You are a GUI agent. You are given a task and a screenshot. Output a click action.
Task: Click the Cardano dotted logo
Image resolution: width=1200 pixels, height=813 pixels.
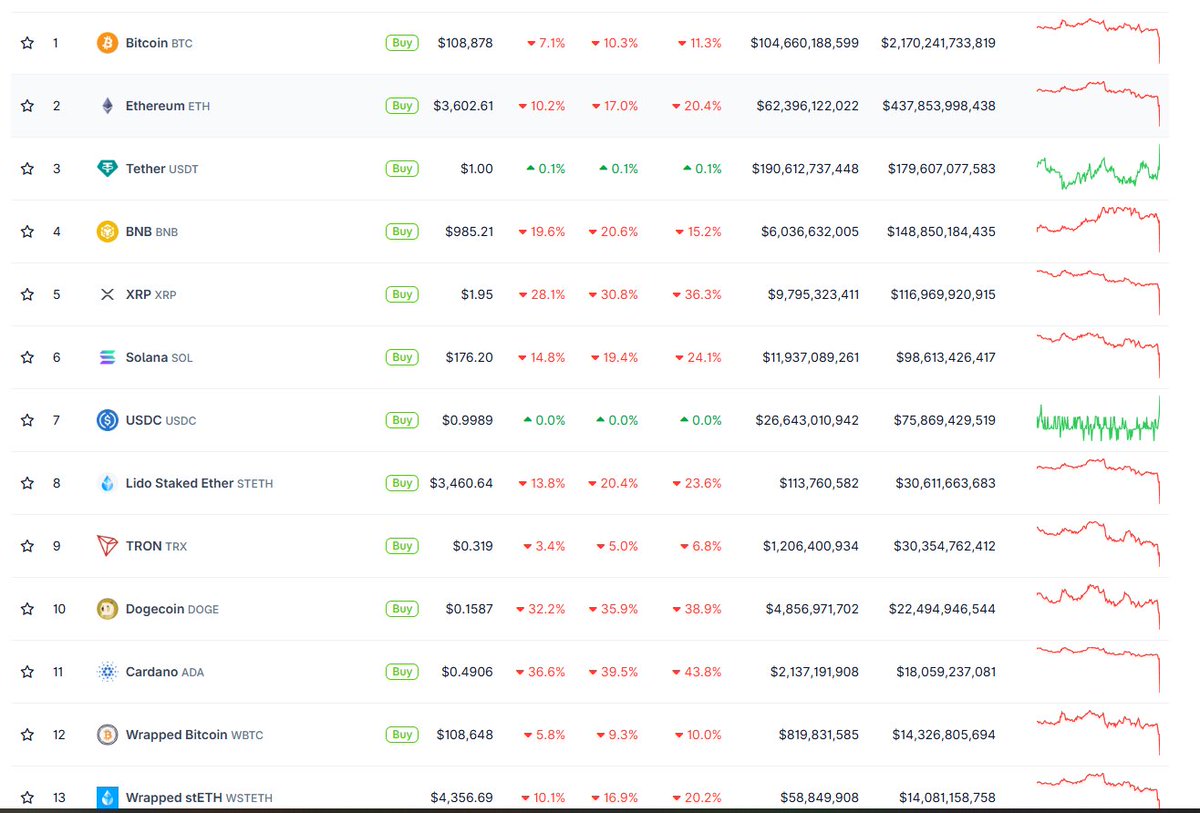107,672
